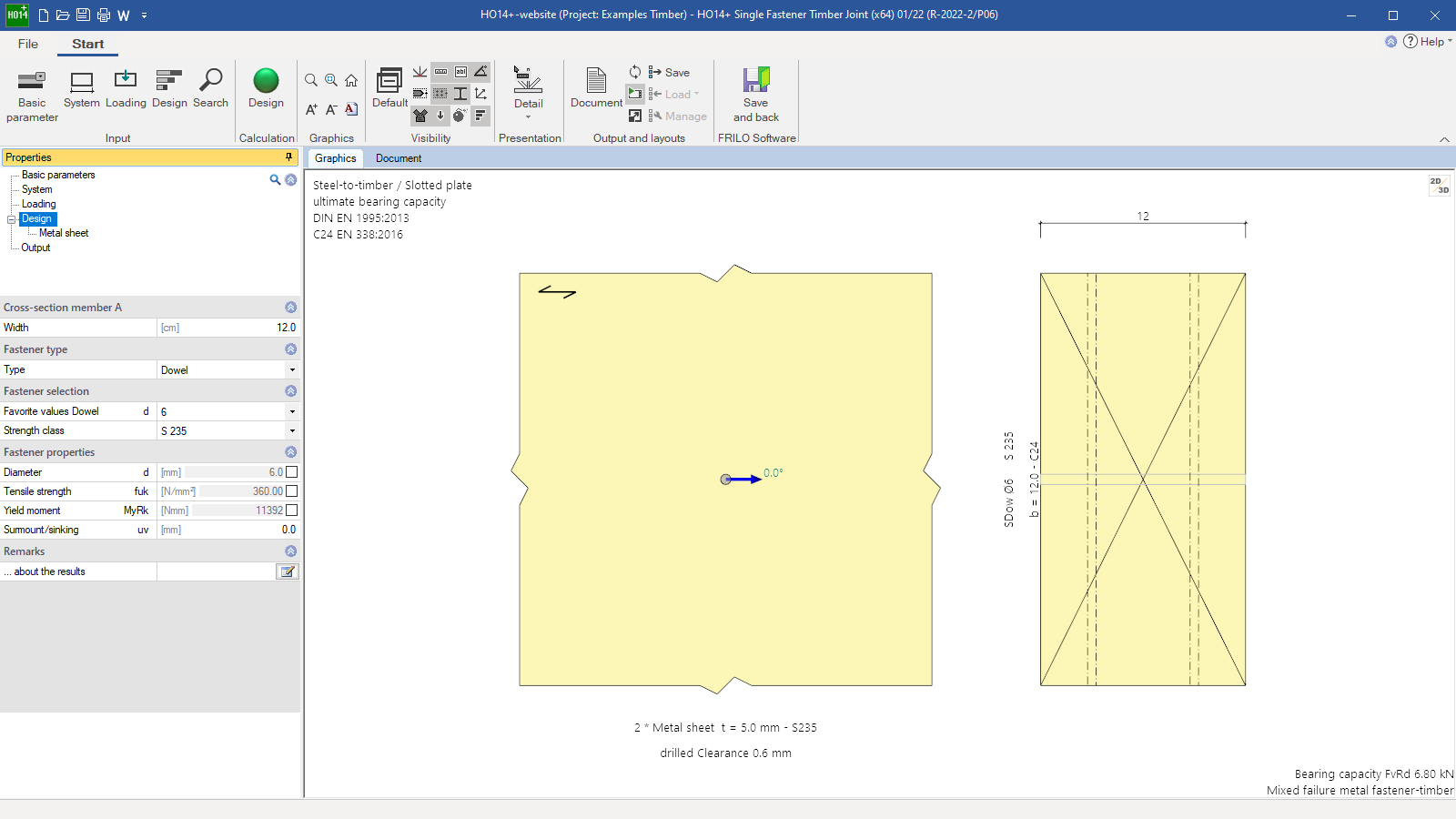Click the zoom magnifier in Graphics group
The image size is (1456, 819).
(x=311, y=80)
